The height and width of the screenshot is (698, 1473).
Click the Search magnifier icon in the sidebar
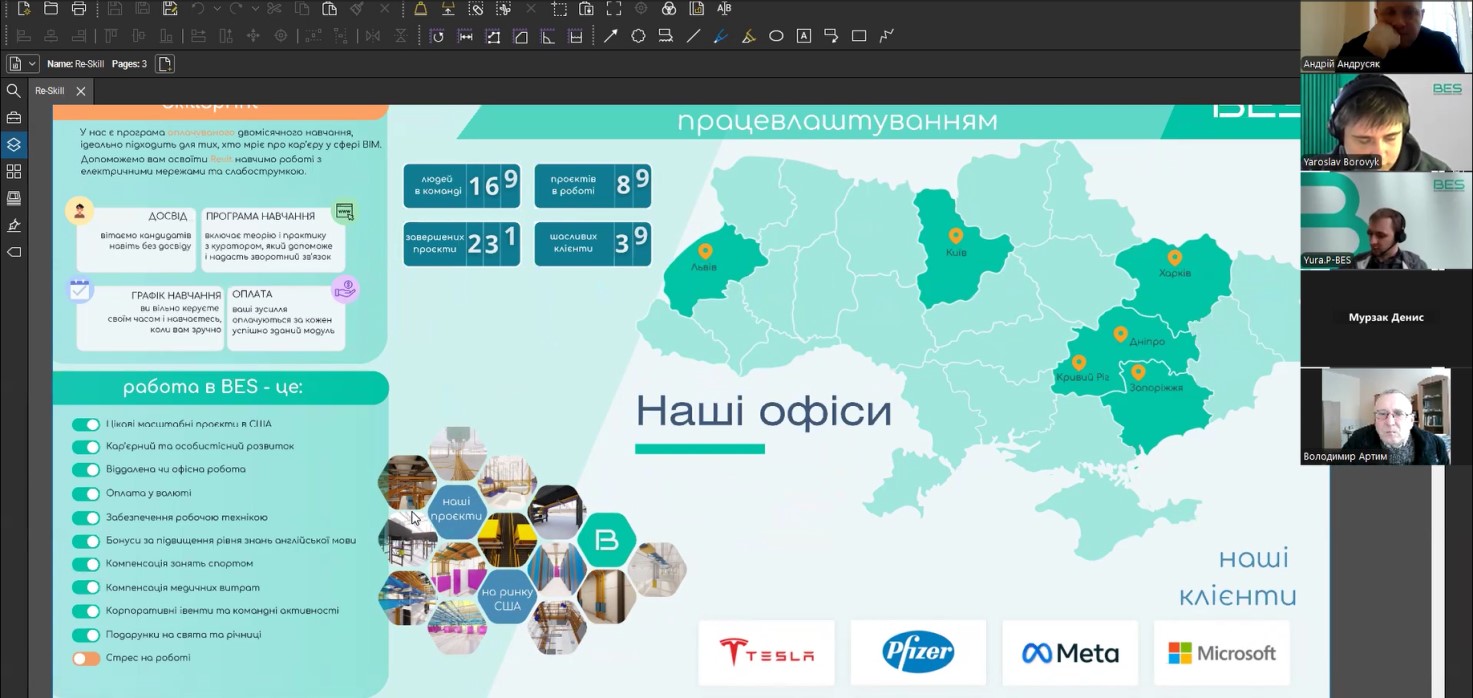tap(14, 91)
